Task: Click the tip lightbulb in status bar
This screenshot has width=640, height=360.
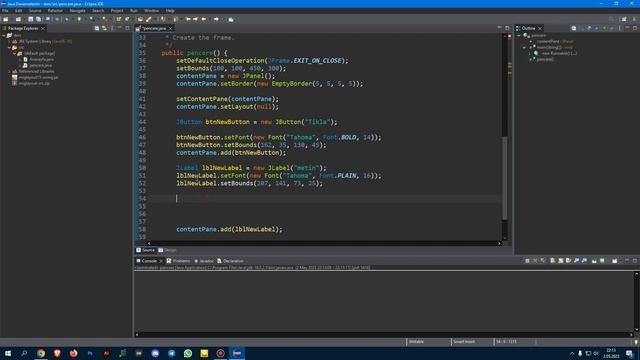Action: coord(636,342)
